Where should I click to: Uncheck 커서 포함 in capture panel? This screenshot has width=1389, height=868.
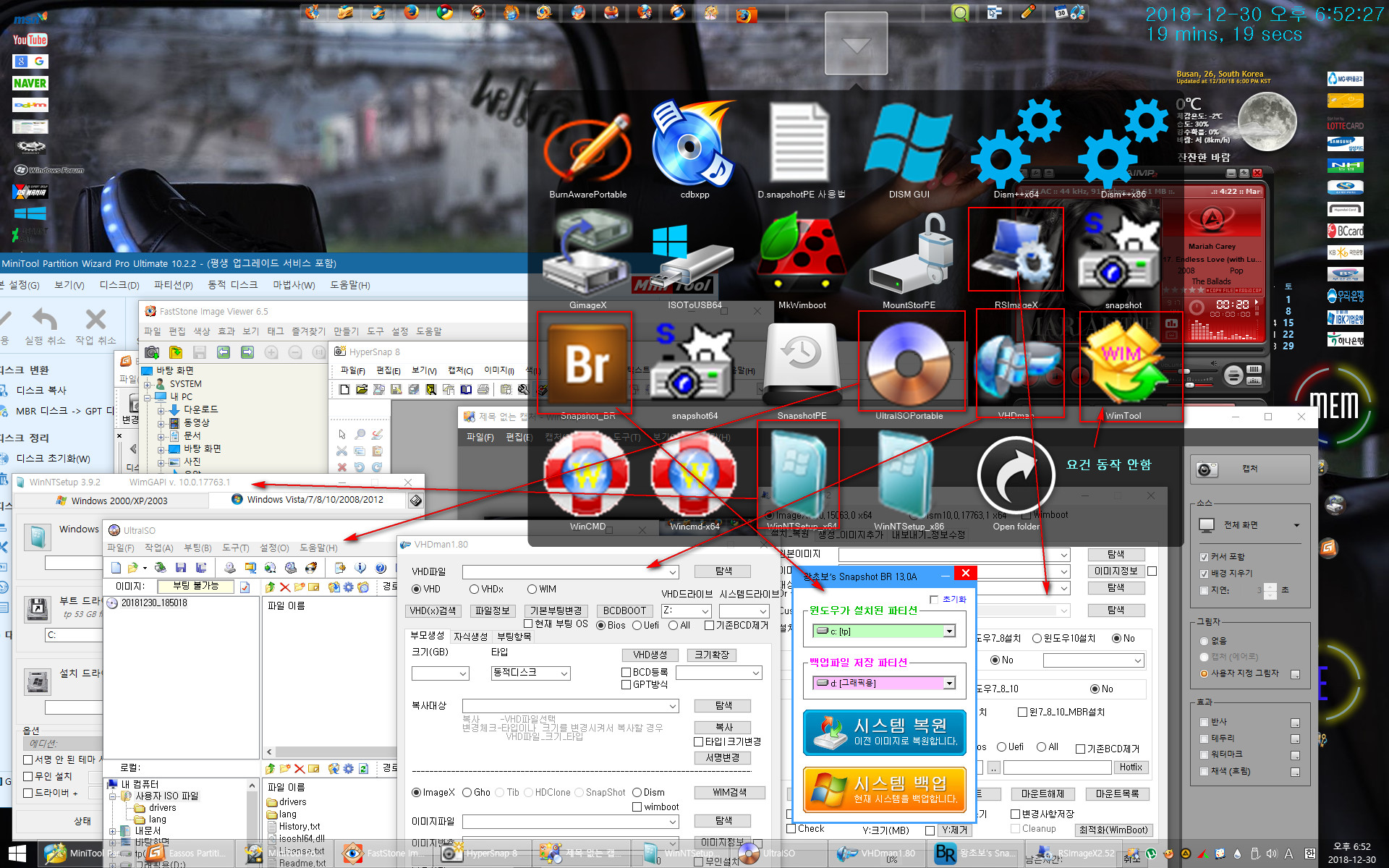(1223, 557)
